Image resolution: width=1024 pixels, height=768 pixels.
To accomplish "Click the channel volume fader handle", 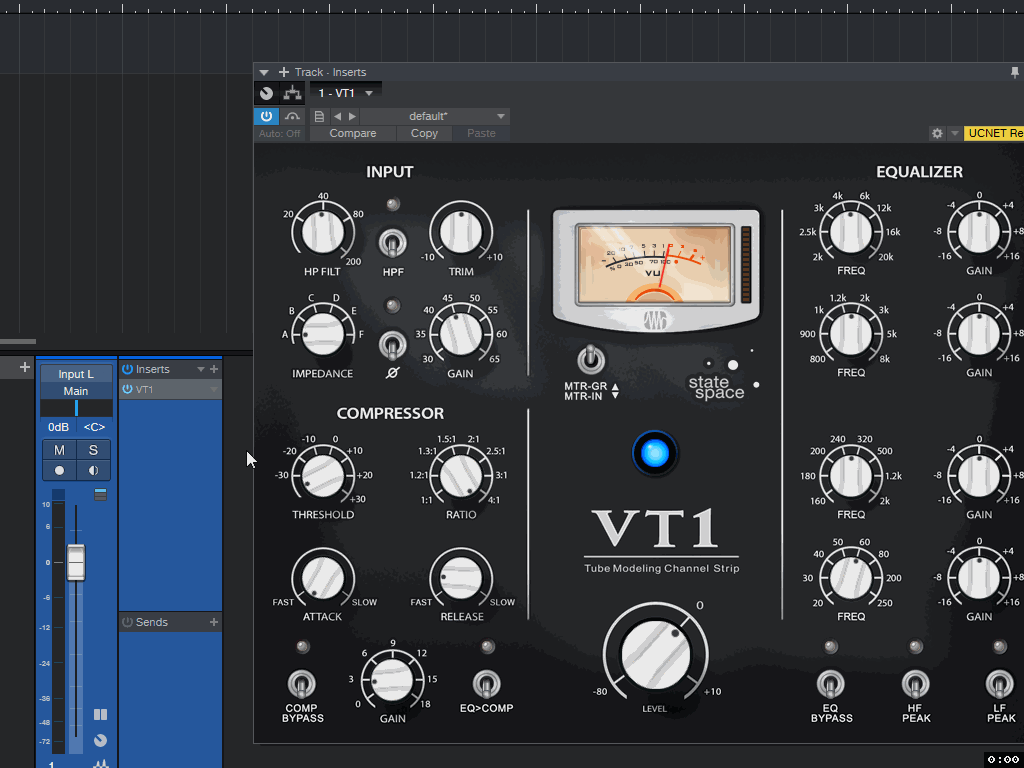I will coord(76,562).
